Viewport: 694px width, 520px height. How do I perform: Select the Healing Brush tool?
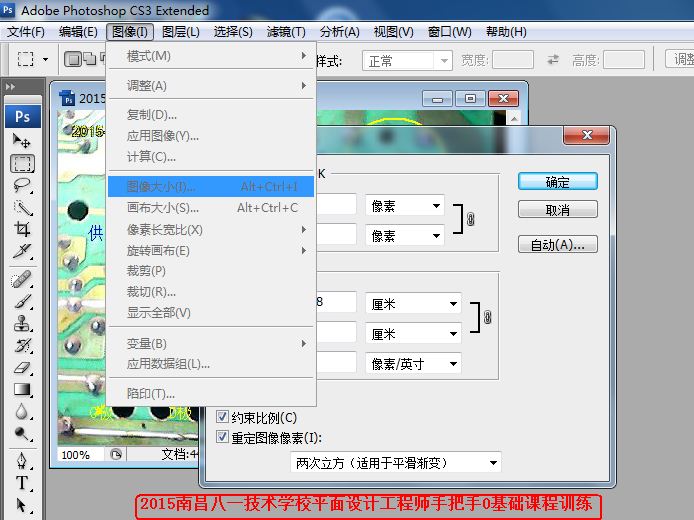click(x=22, y=279)
